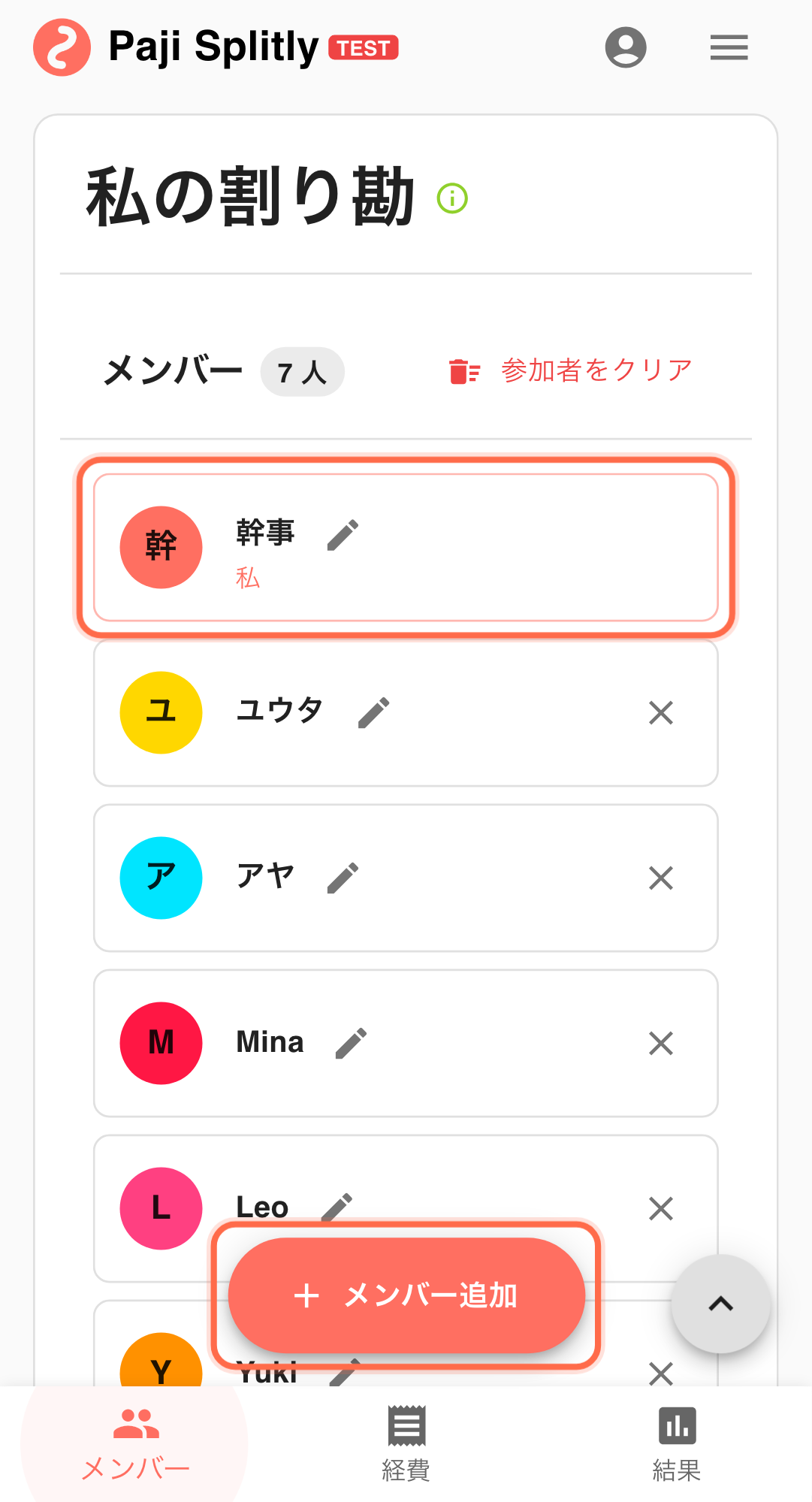Click the green info icon beside the title
Viewport: 812px width, 1502px height.
click(452, 198)
